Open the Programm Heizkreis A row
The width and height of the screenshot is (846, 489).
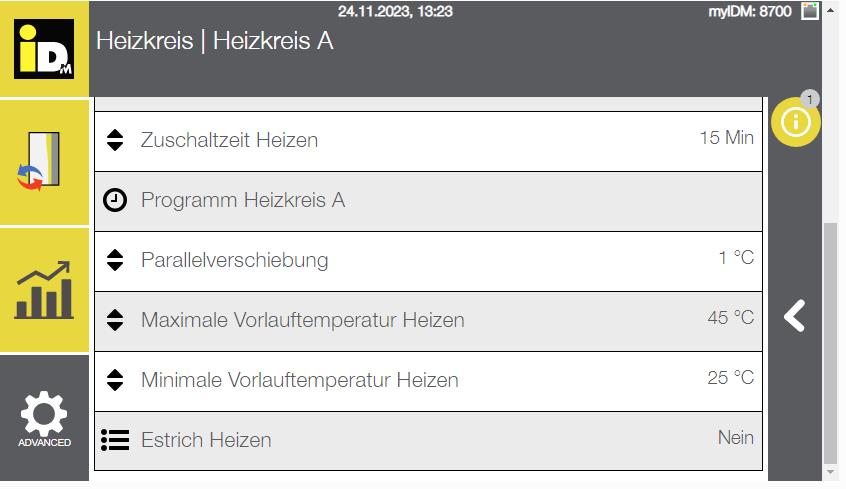[428, 202]
